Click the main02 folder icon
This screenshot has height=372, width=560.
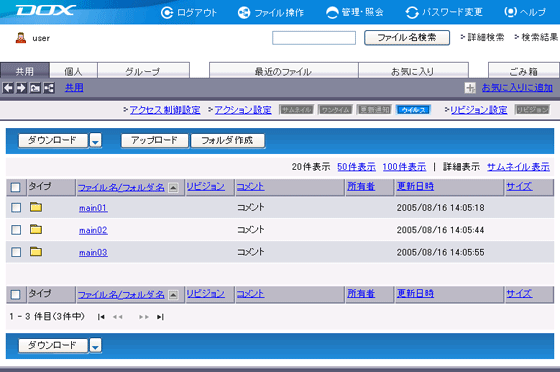36,229
